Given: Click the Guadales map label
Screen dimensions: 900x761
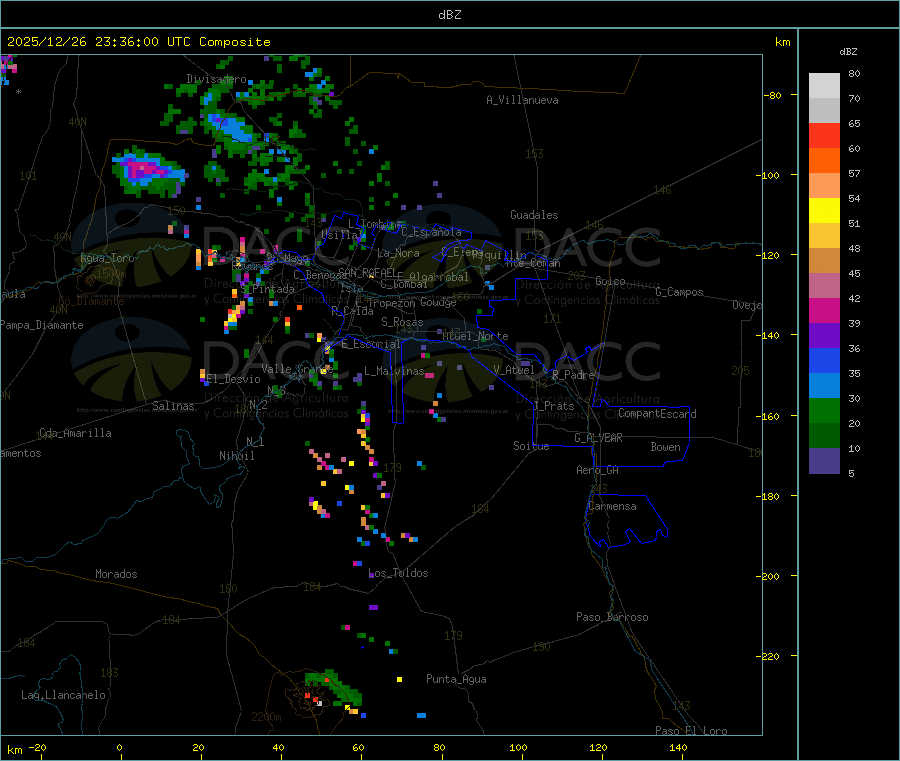Looking at the screenshot, I should (x=534, y=215).
